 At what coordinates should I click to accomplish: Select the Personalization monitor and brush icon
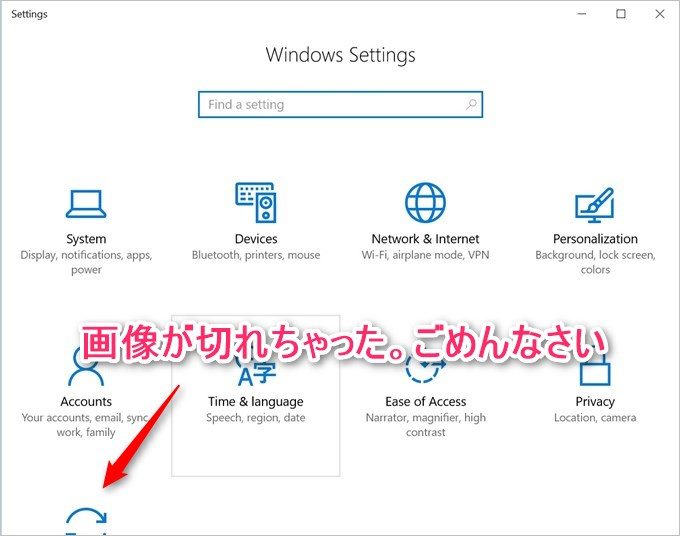click(595, 204)
